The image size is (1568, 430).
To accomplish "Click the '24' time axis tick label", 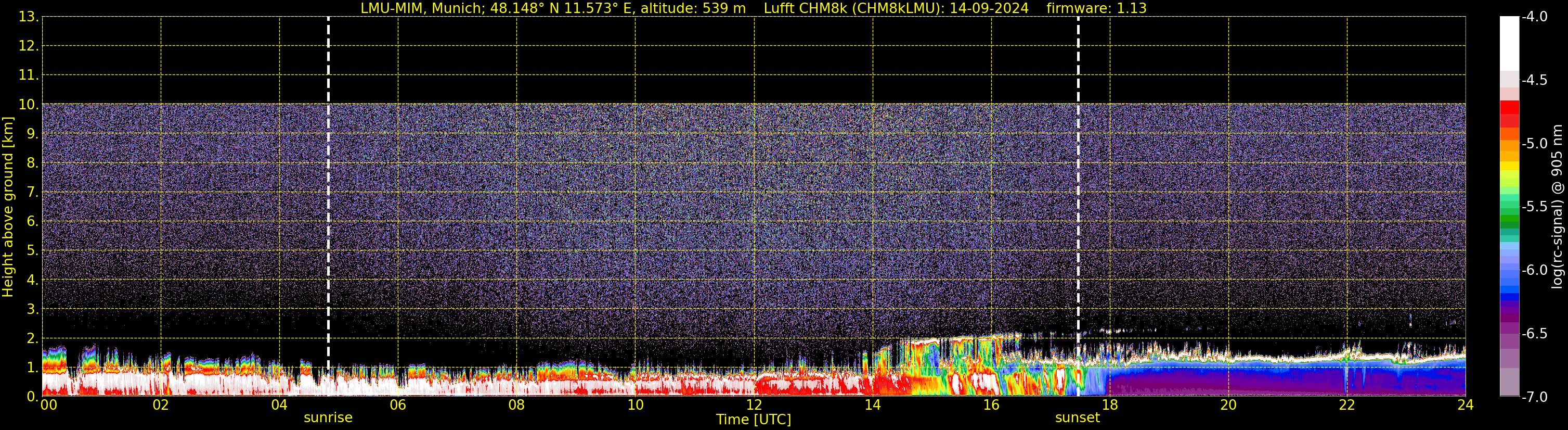I will [1465, 405].
